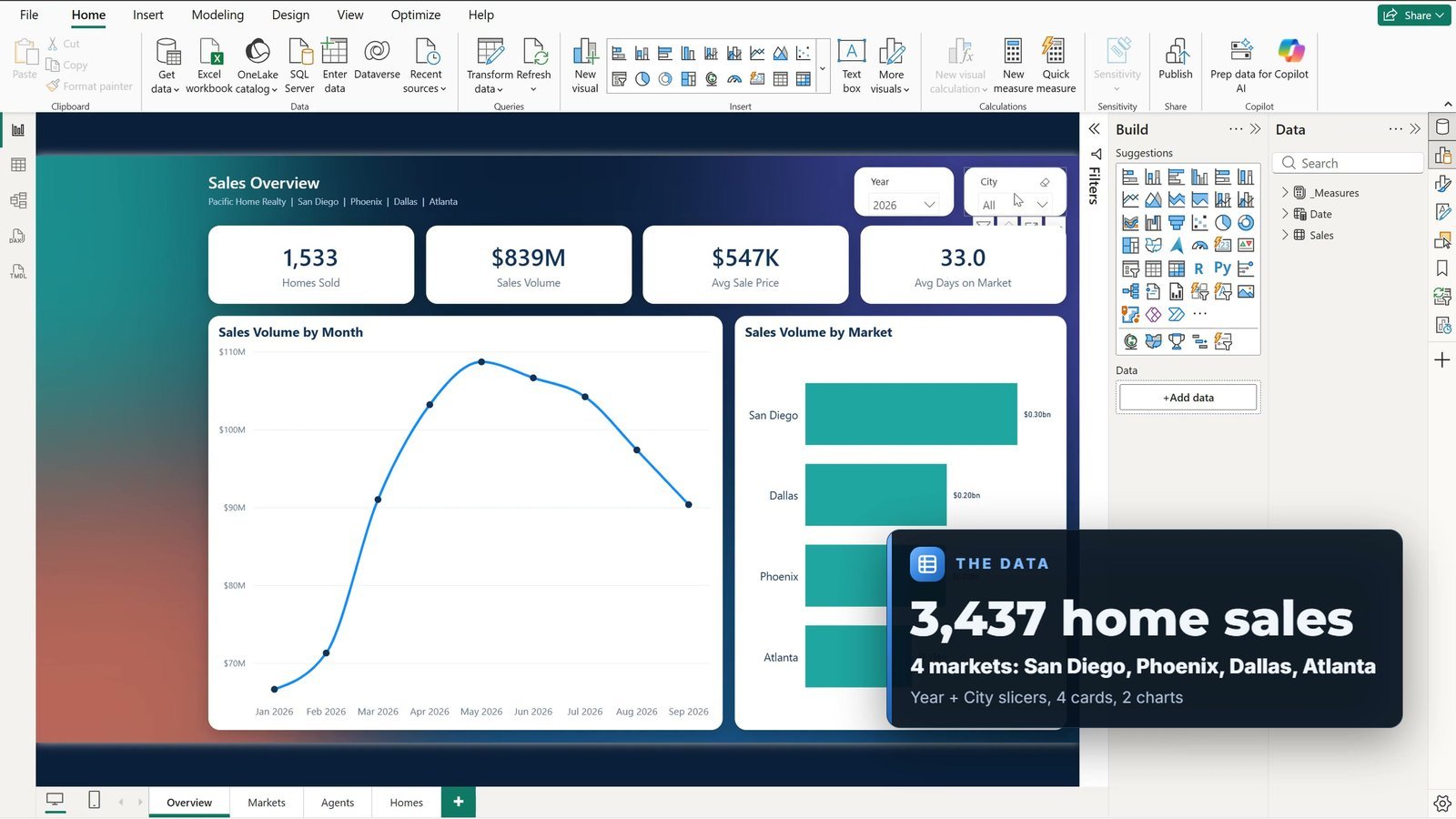Screen dimensions: 1456x819
Task: Select the donut chart visual in Build pane
Action: pos(1246,222)
